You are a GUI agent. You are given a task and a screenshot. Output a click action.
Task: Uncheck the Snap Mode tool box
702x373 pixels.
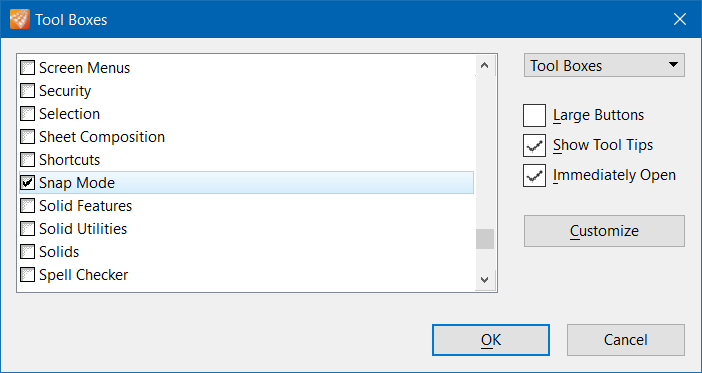28,183
